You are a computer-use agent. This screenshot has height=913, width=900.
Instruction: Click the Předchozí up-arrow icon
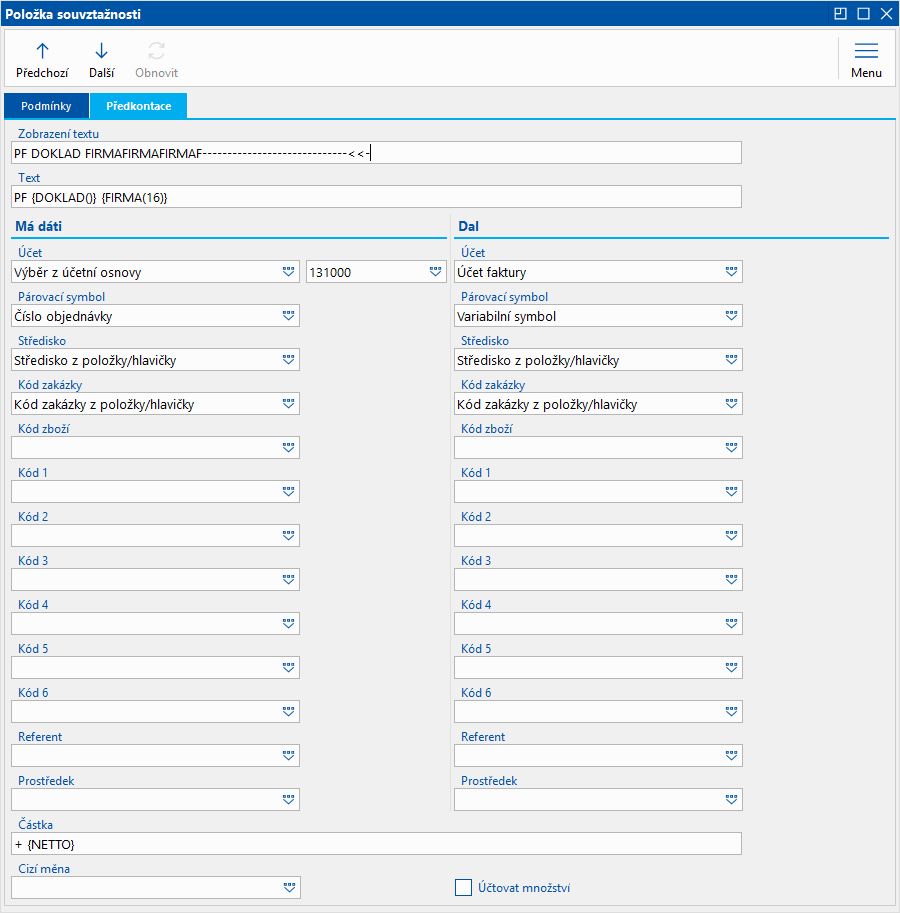(42, 51)
